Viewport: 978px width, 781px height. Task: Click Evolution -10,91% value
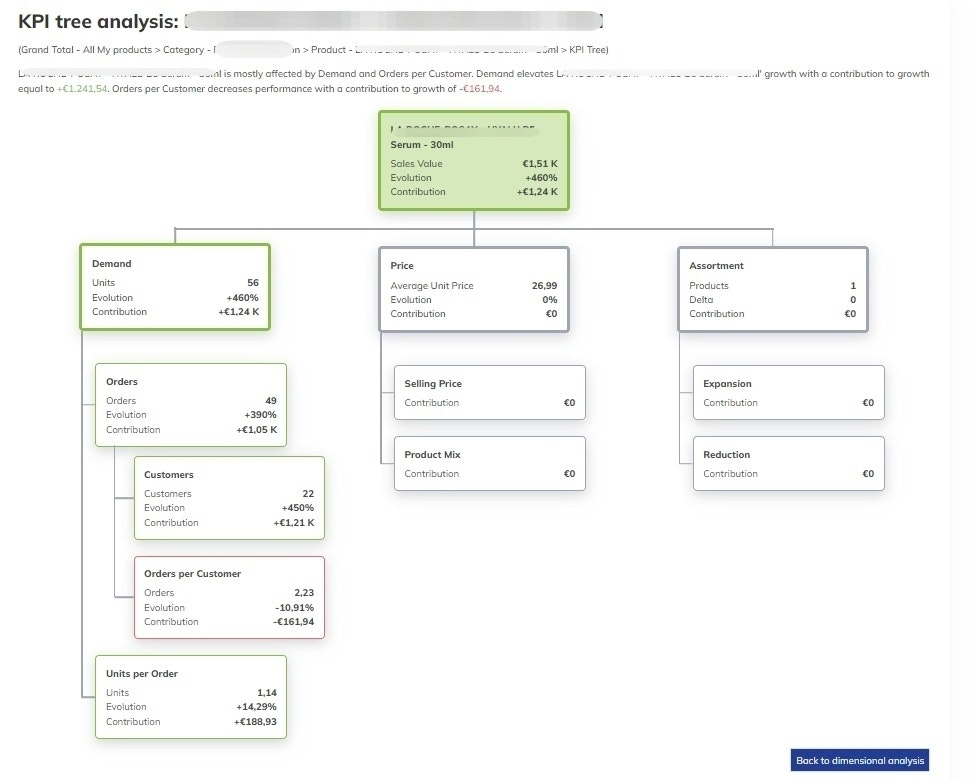point(294,608)
